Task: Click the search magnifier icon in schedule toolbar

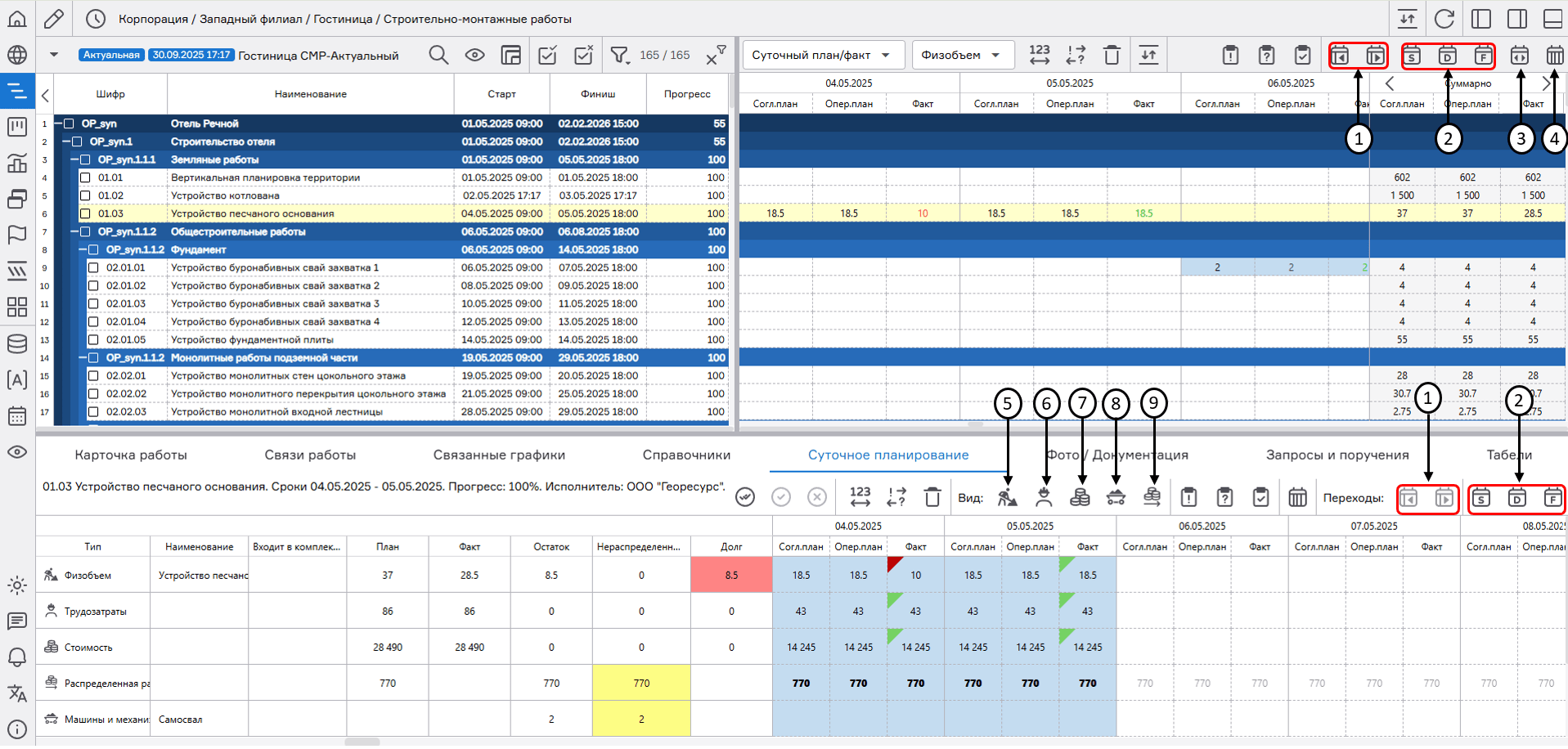Action: coord(438,55)
